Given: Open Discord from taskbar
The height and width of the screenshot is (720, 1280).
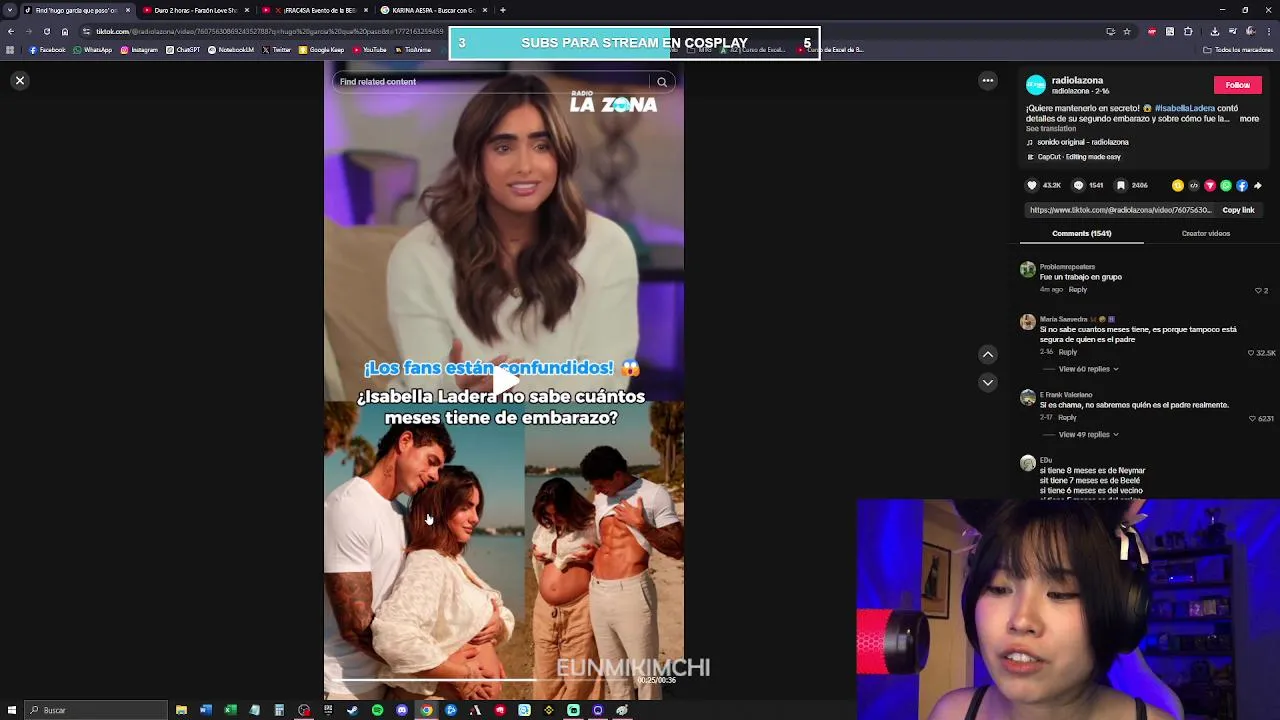Looking at the screenshot, I should point(402,710).
